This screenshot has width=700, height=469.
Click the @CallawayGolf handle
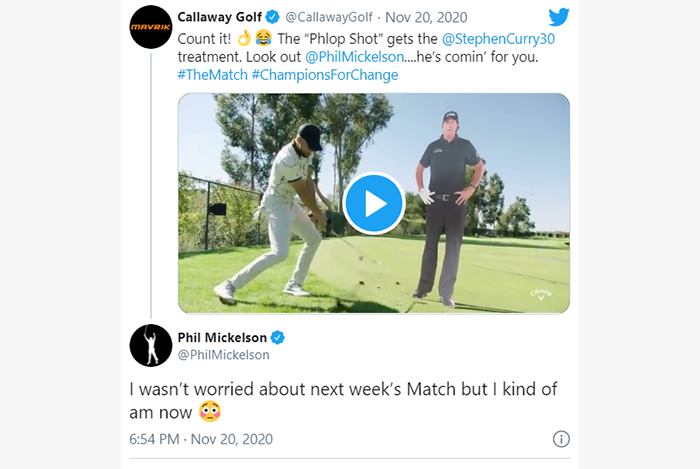point(329,17)
